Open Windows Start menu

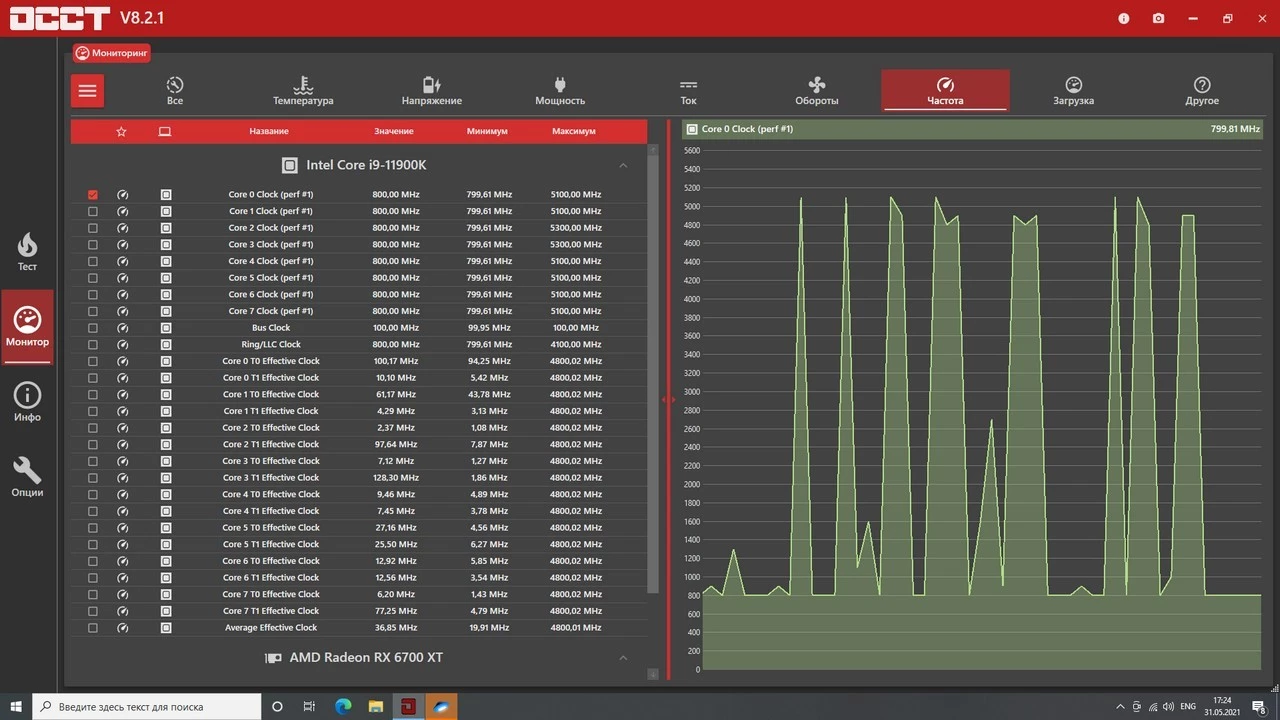[16, 706]
